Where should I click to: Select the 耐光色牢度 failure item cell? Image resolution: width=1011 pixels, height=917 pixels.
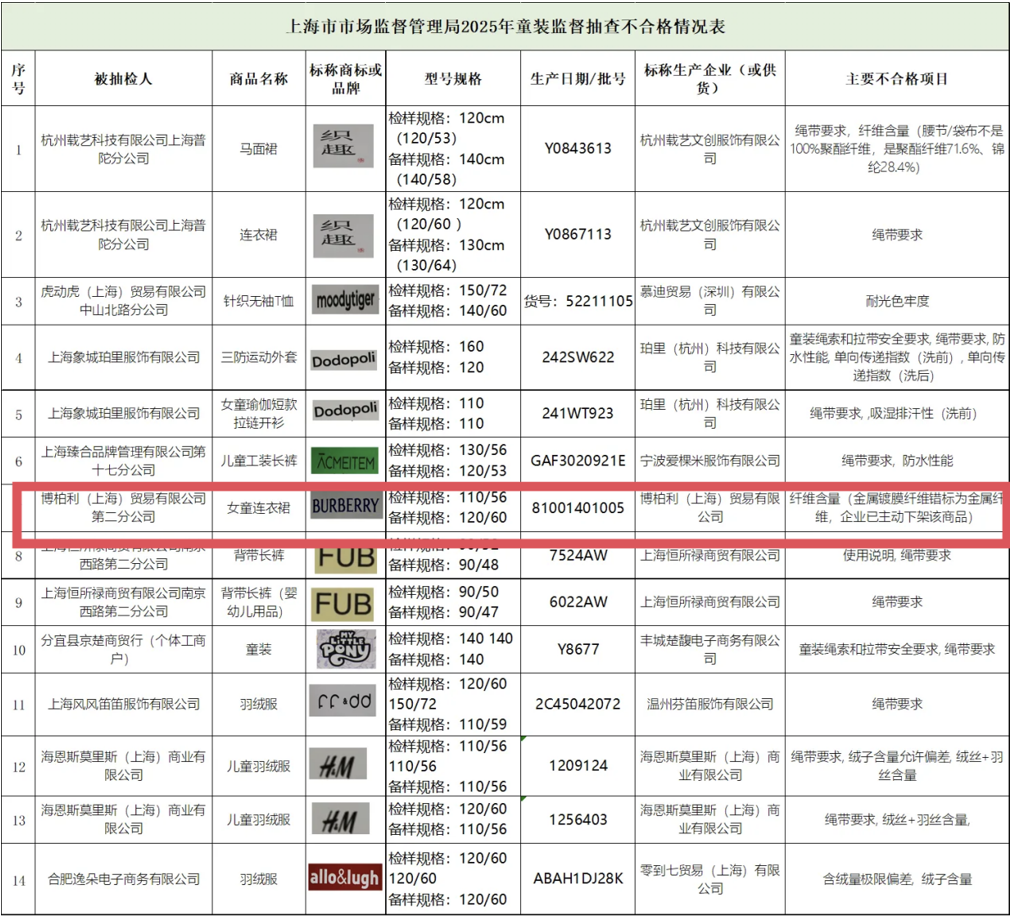pyautogui.click(x=896, y=300)
